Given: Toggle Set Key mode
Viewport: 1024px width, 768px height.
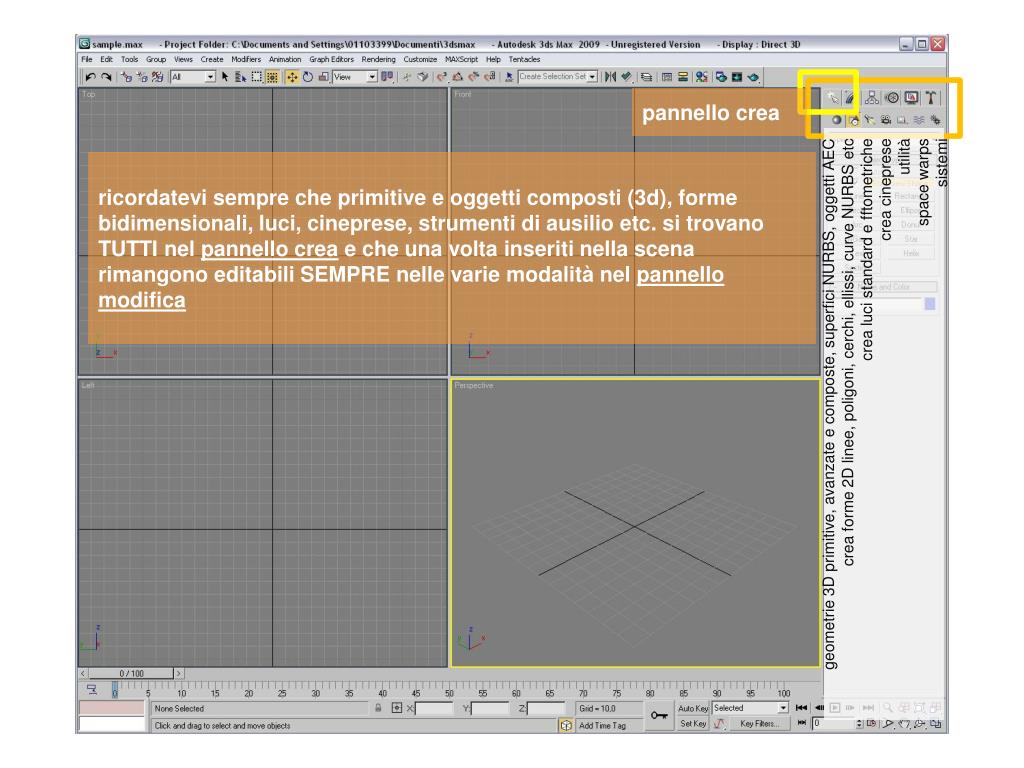Looking at the screenshot, I should [692, 723].
